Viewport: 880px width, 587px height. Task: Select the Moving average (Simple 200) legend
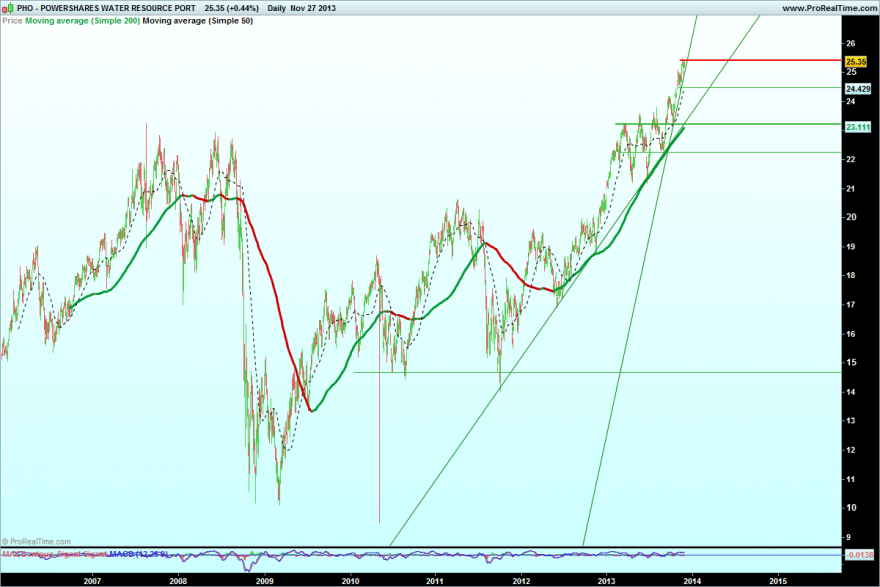click(x=82, y=21)
